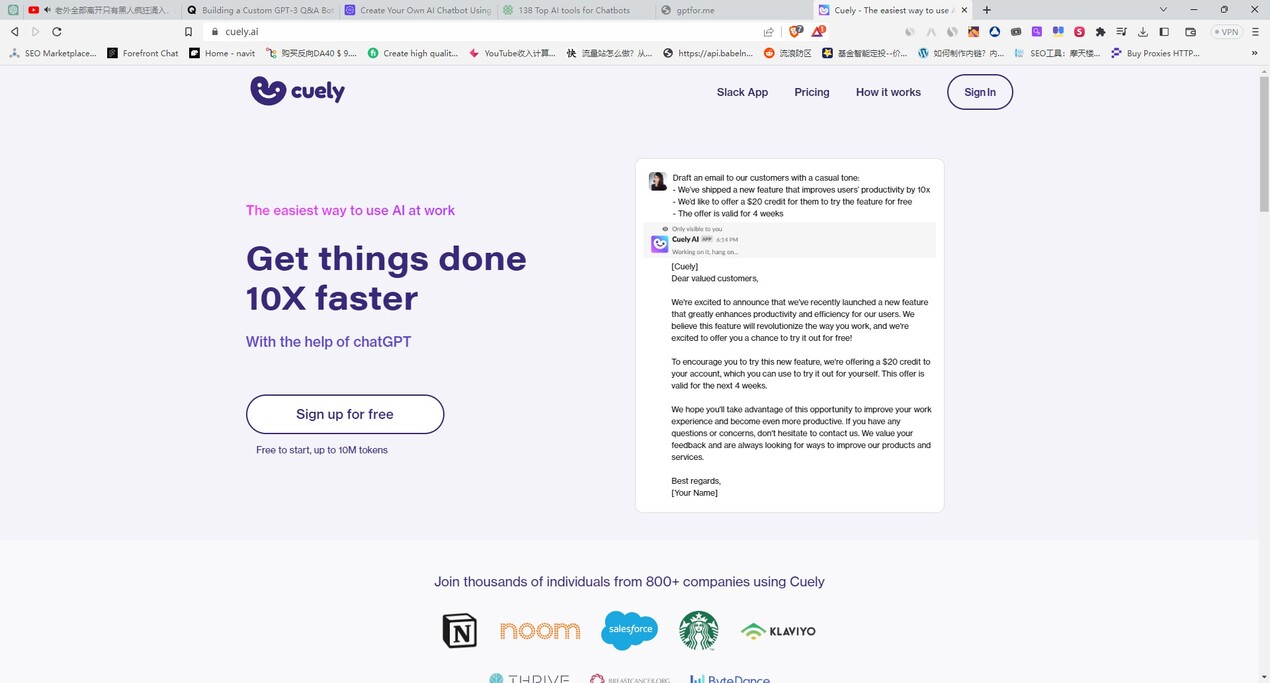Switch to the '138 Top AI tools for Chatbots' tab
This screenshot has height=683, width=1270.
pyautogui.click(x=572, y=10)
